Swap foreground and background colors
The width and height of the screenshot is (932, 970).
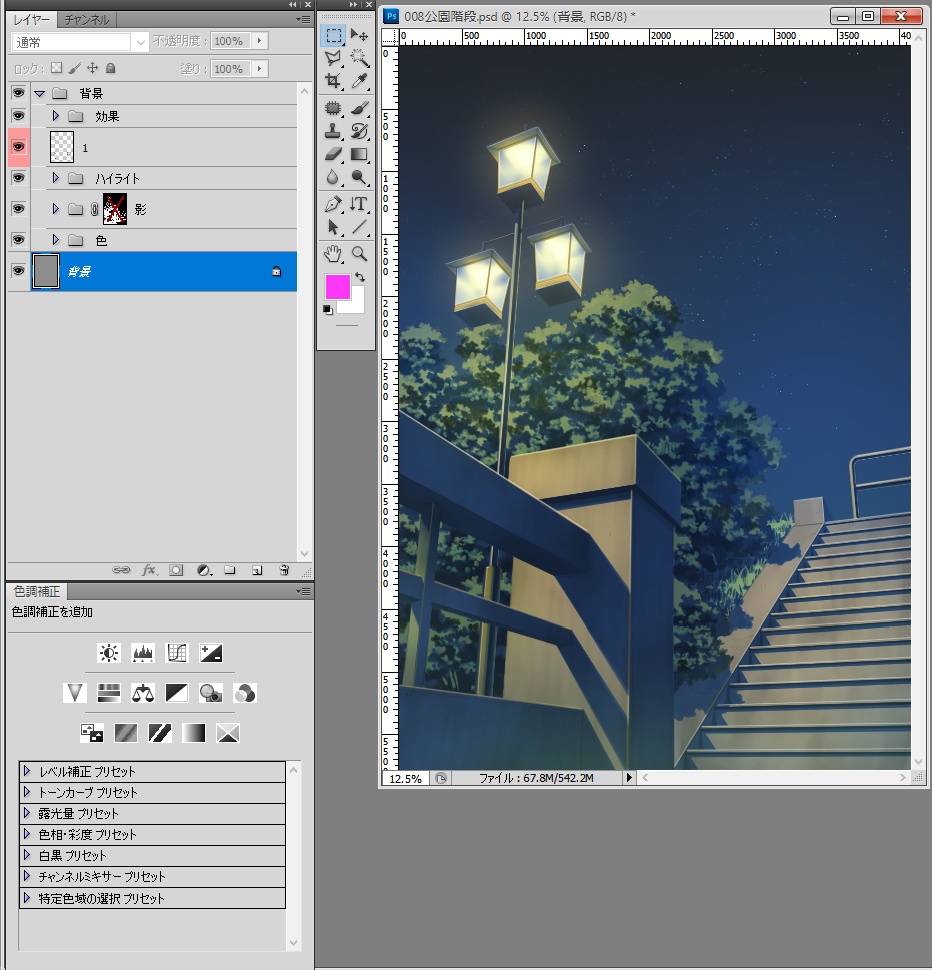[x=361, y=278]
